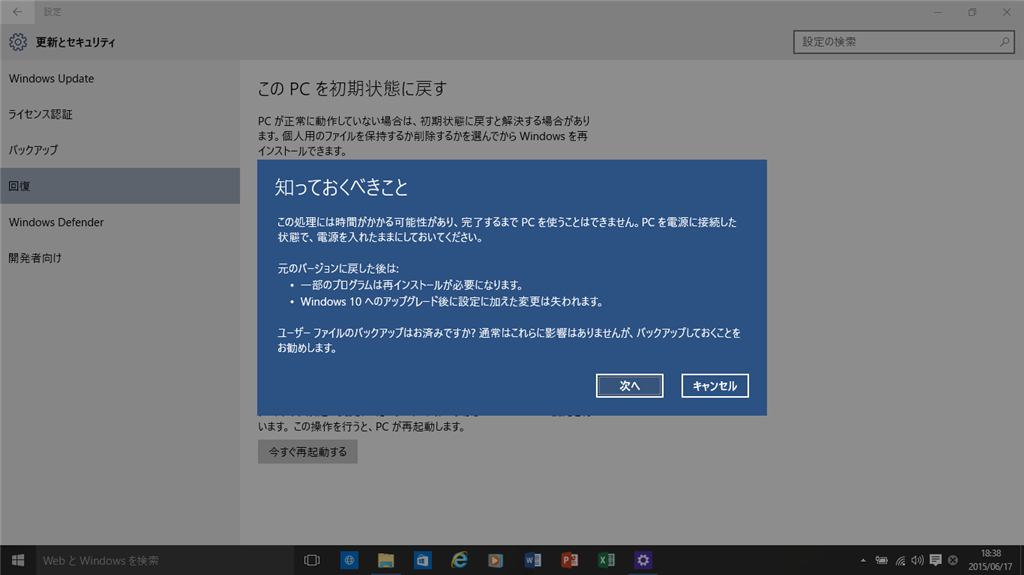Launch Word from the taskbar

533,560
